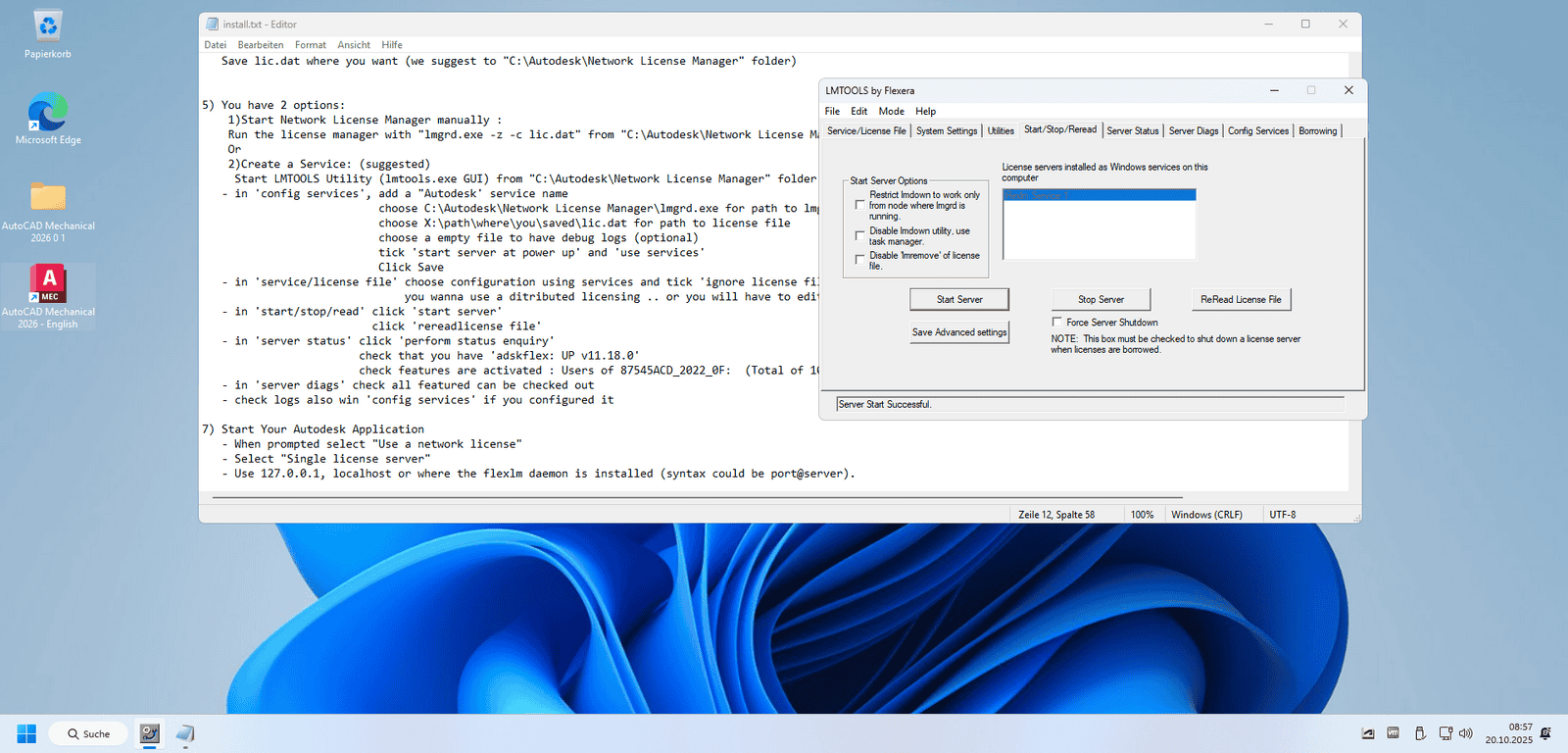Switch to LMTOOLS in the taskbar
1568x753 pixels.
150,733
